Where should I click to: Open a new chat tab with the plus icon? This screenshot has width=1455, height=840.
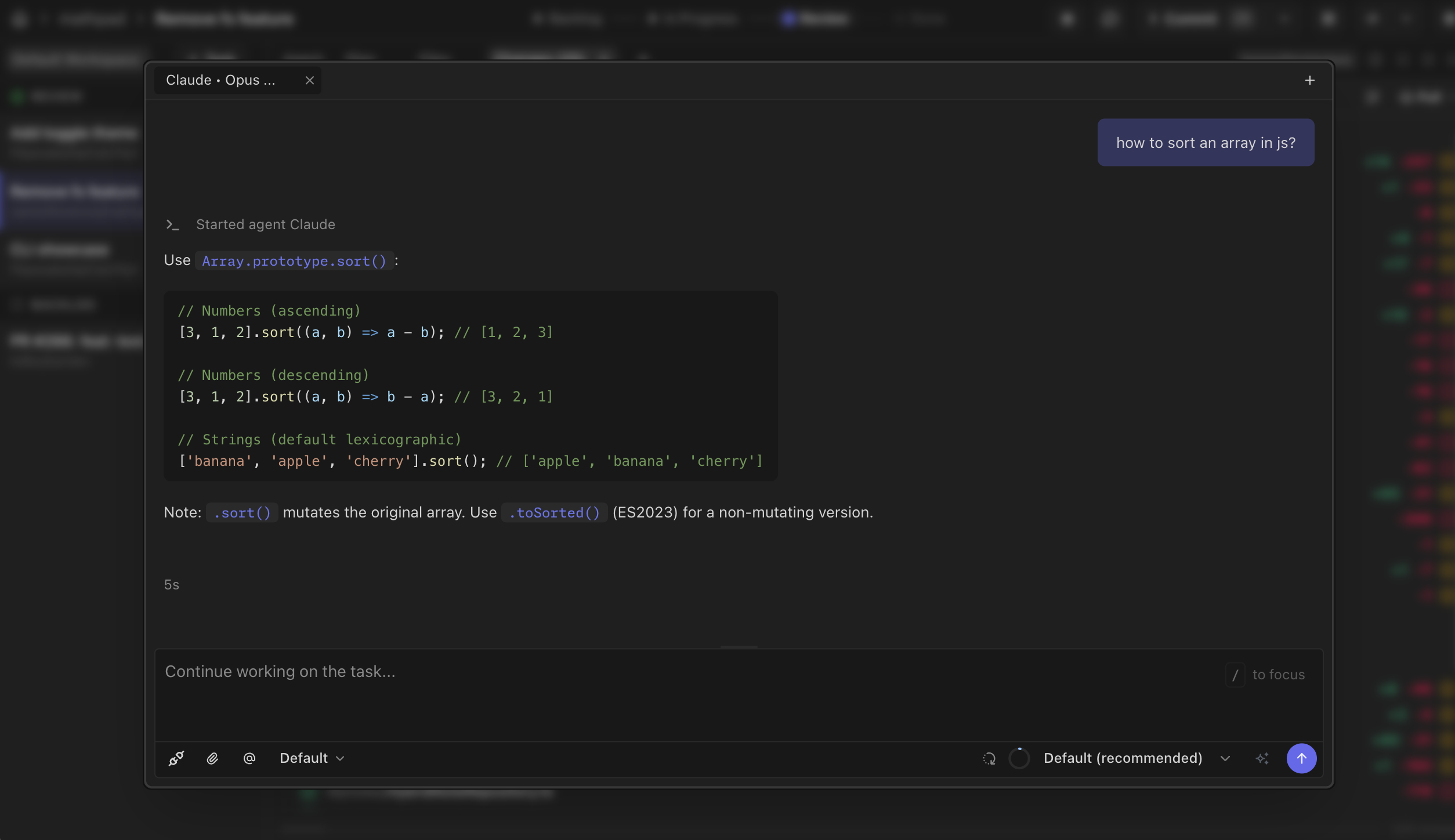pos(1309,81)
